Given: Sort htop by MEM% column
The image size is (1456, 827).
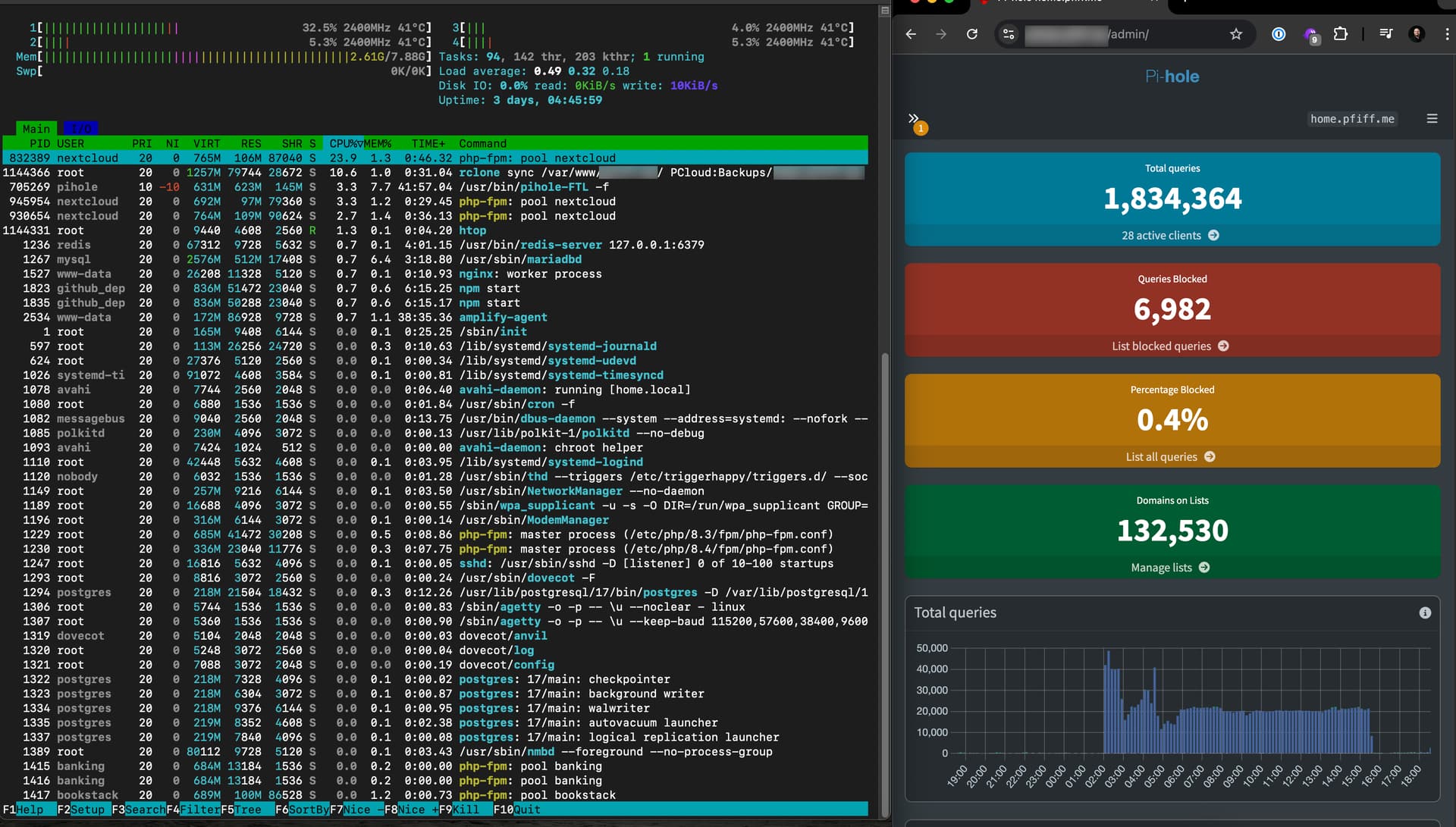Looking at the screenshot, I should tap(378, 143).
